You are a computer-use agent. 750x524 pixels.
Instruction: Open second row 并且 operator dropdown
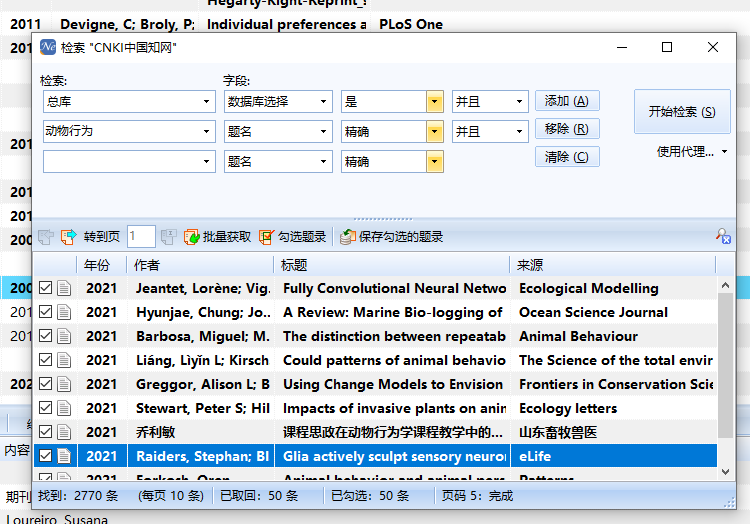519,131
